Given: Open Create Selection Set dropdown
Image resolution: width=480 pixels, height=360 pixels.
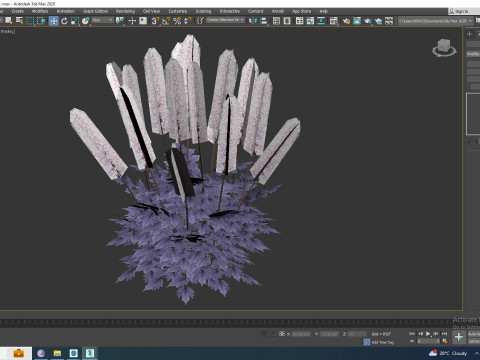Looking at the screenshot, I should [x=225, y=20].
